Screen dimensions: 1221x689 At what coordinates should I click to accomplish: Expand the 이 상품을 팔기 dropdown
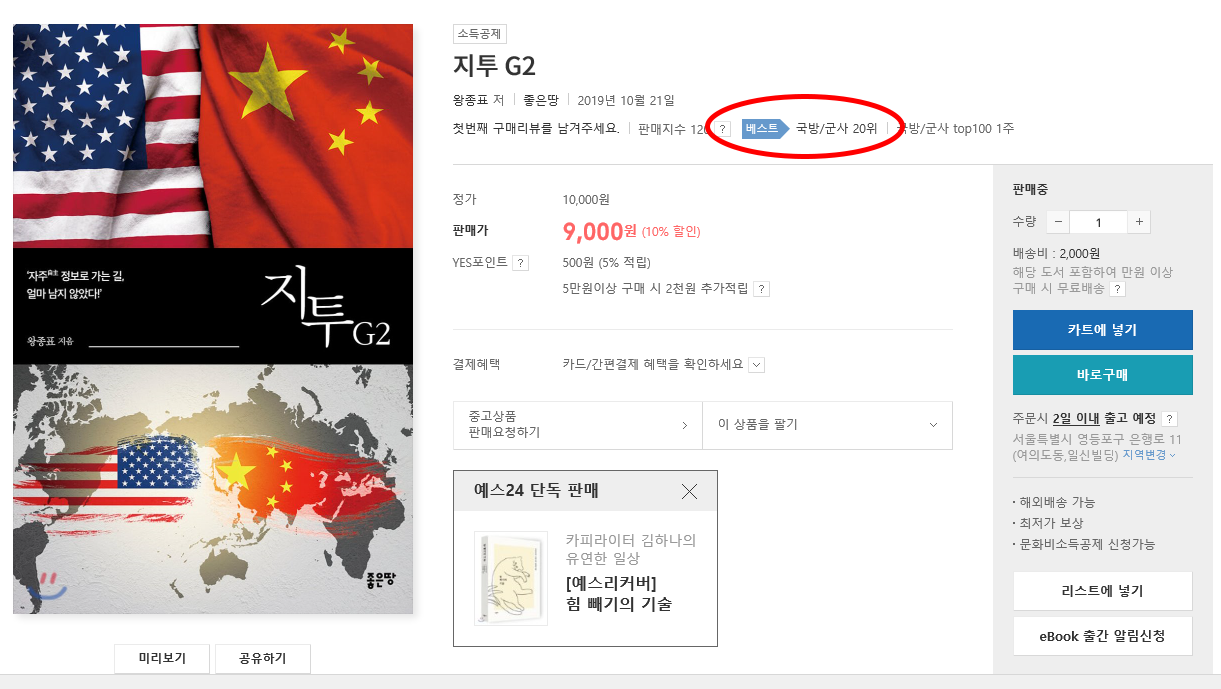pos(827,425)
